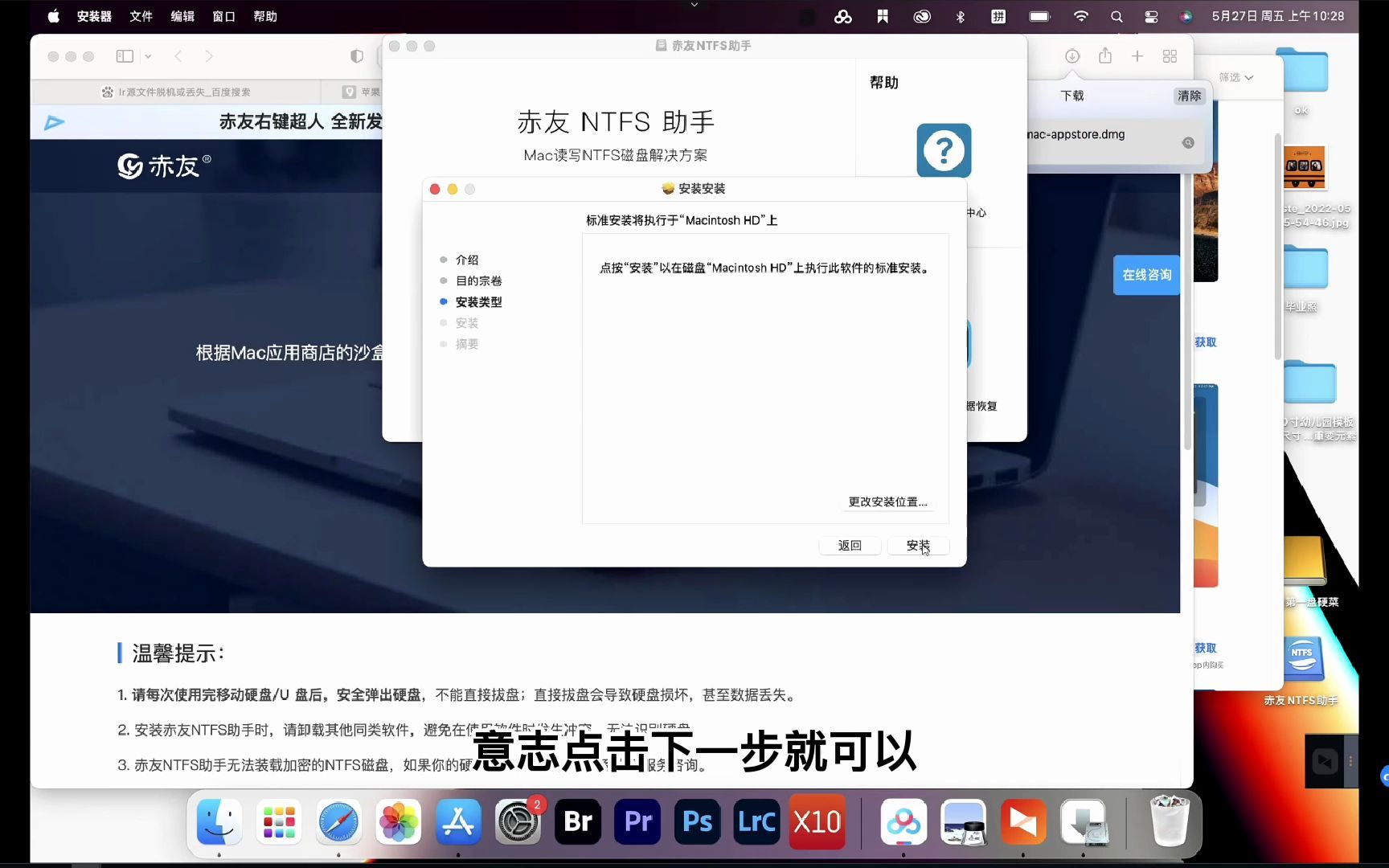Click the 介绍 installer step
The width and height of the screenshot is (1389, 868).
tap(467, 260)
